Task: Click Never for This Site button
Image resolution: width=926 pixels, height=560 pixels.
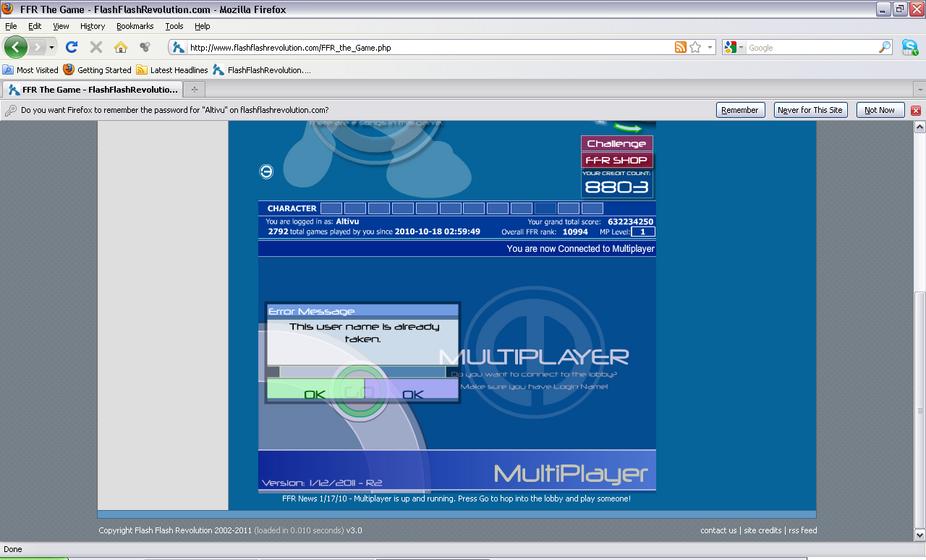Action: (810, 110)
